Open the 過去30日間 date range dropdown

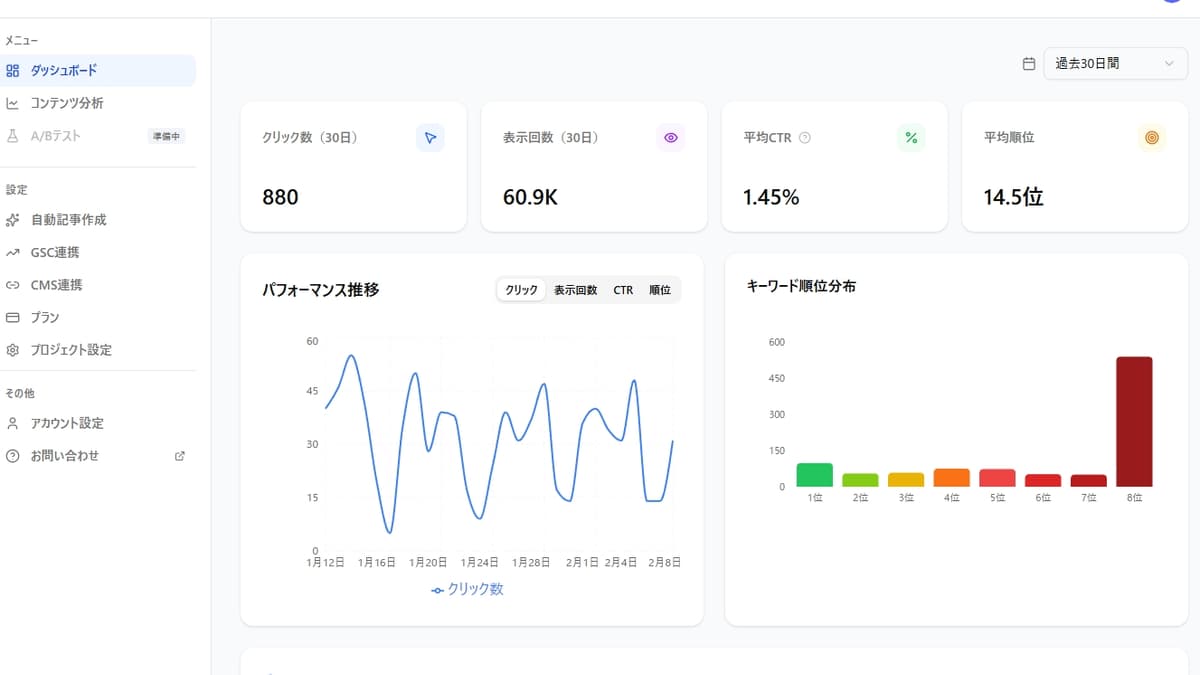tap(1100, 64)
